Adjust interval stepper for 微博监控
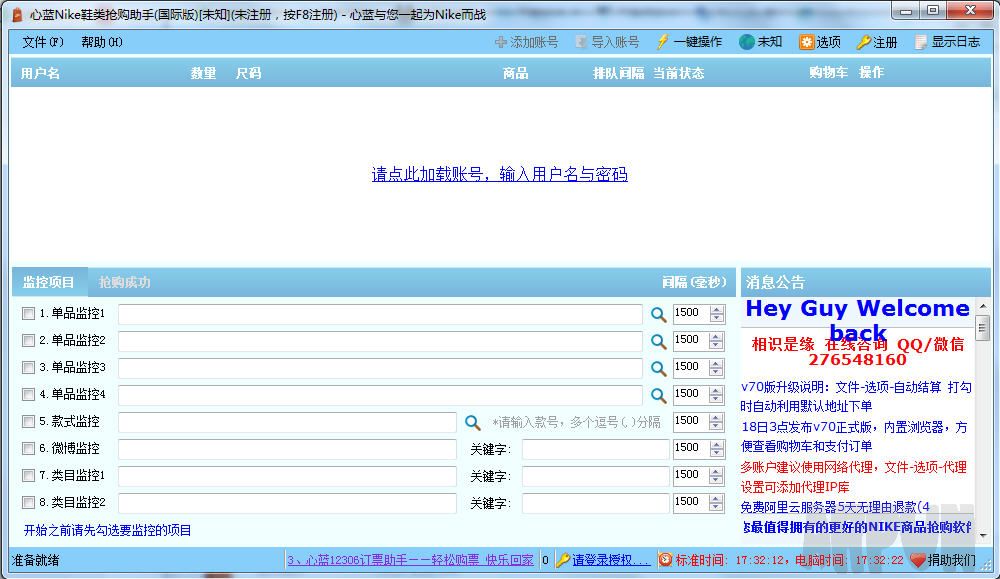 [x=717, y=448]
